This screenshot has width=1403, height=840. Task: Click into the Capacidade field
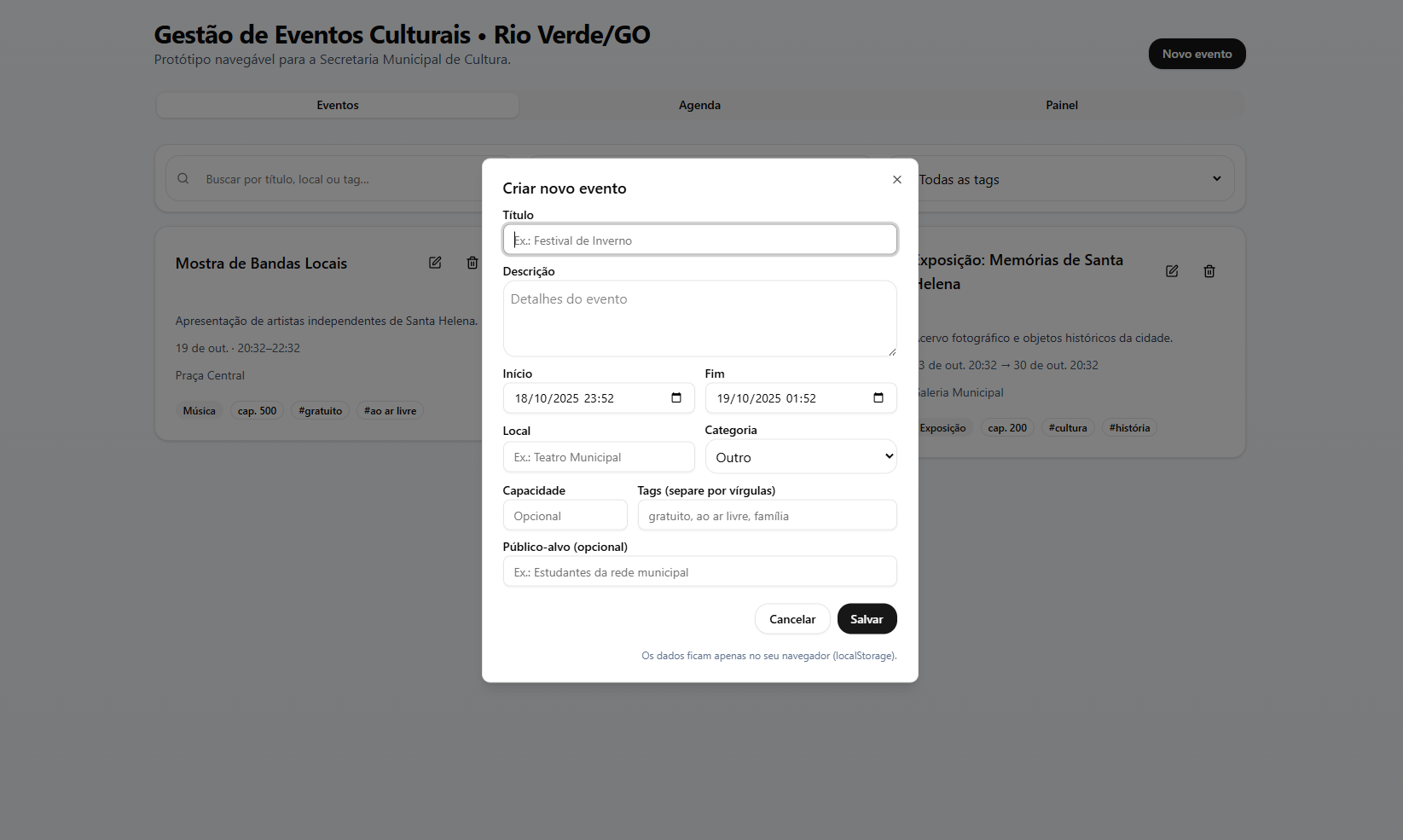coord(565,516)
